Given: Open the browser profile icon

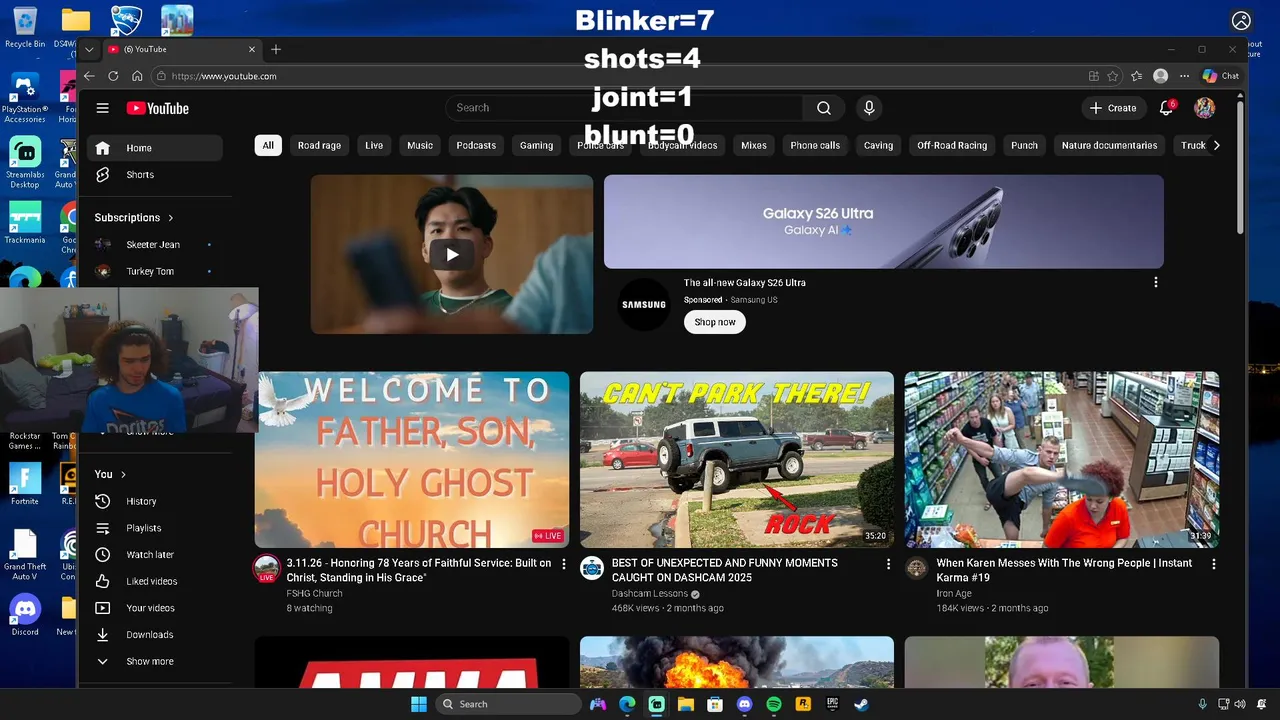Looking at the screenshot, I should tap(1160, 76).
